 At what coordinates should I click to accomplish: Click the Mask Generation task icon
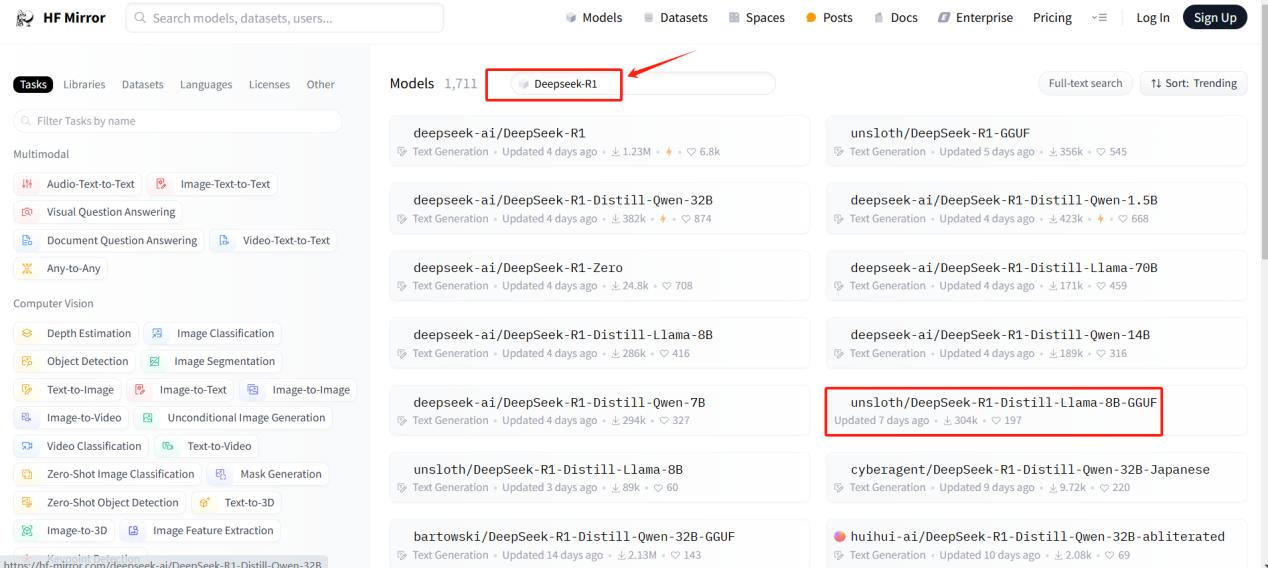pos(221,474)
